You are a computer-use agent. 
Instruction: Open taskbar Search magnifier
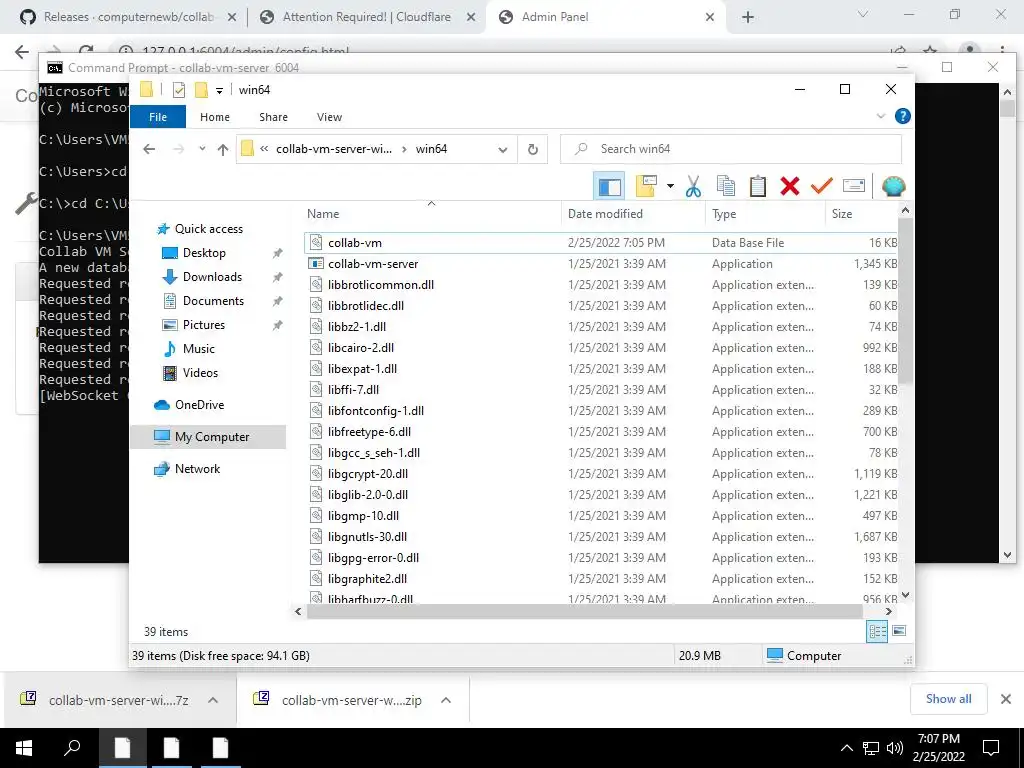tap(72, 748)
